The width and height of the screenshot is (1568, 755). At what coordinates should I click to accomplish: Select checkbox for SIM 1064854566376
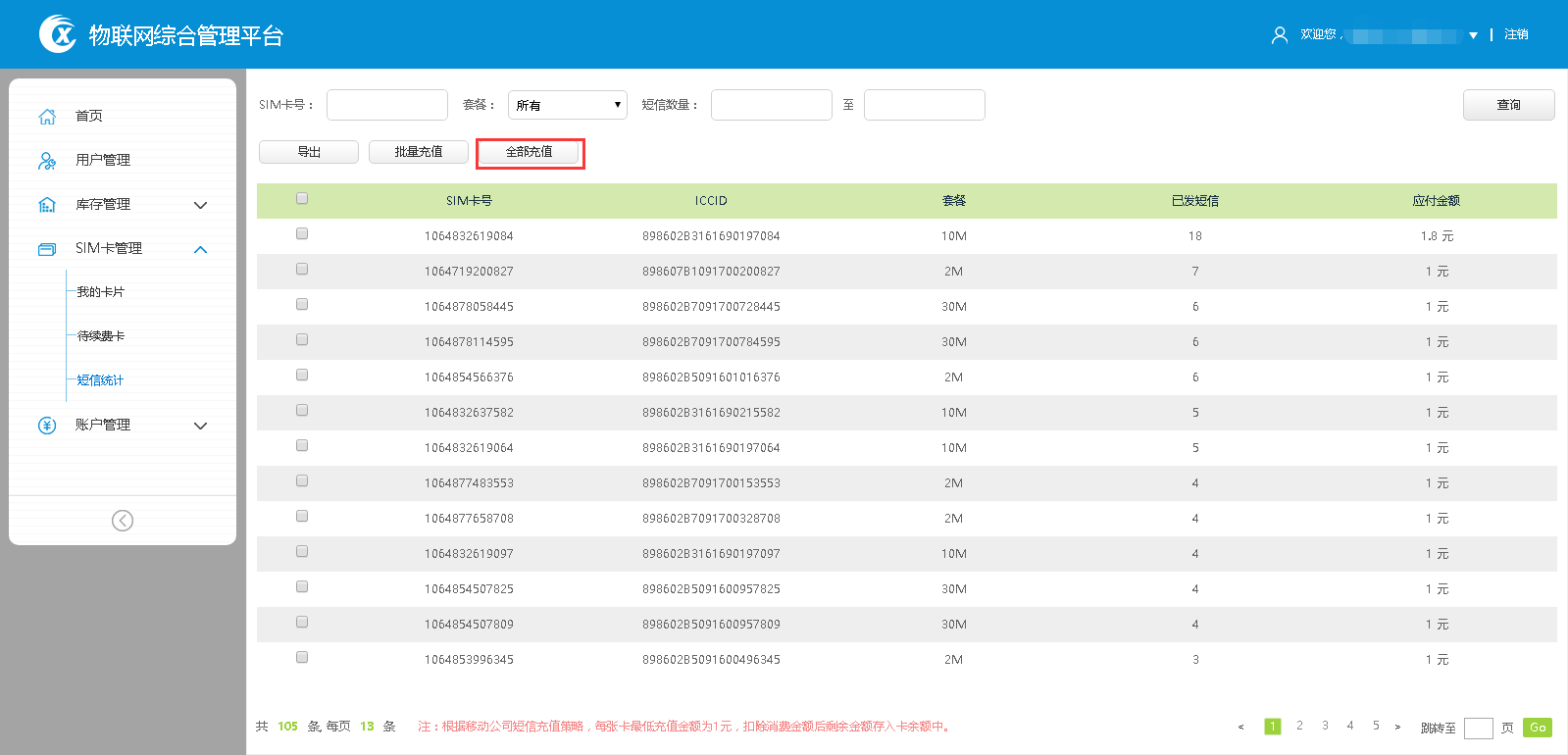click(302, 375)
